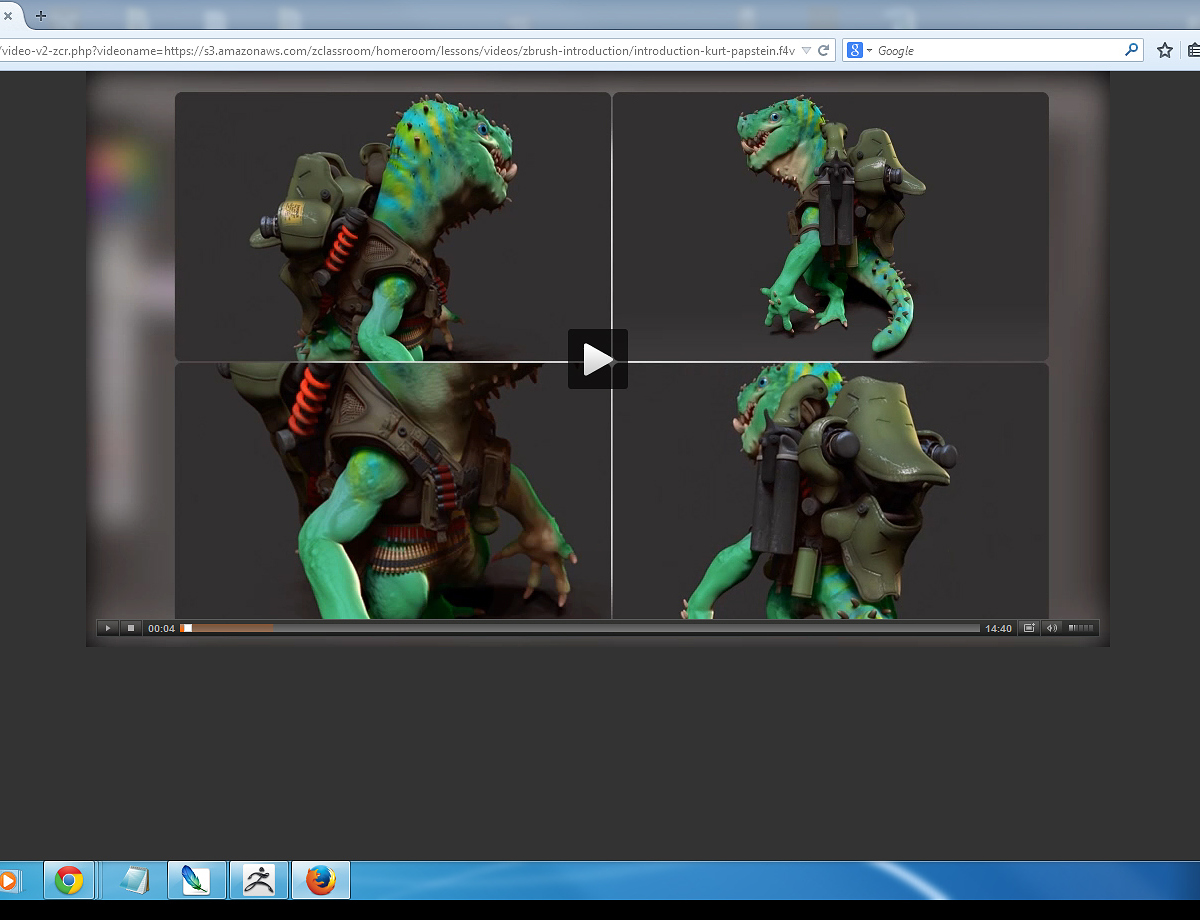Open Notepad from the taskbar
1200x920 pixels.
pos(134,880)
